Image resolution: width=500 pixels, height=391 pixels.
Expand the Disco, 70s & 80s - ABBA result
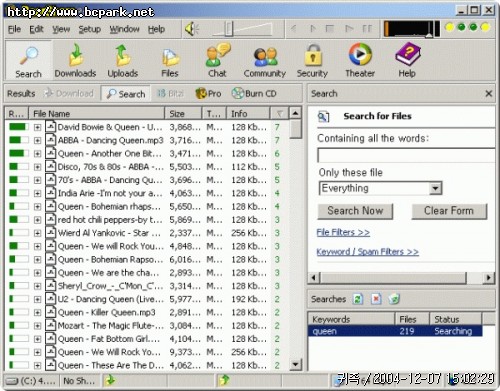[x=37, y=167]
